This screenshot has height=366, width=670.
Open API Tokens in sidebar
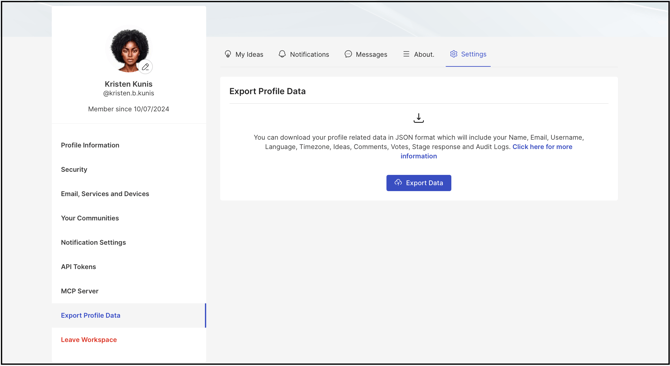[129, 267]
